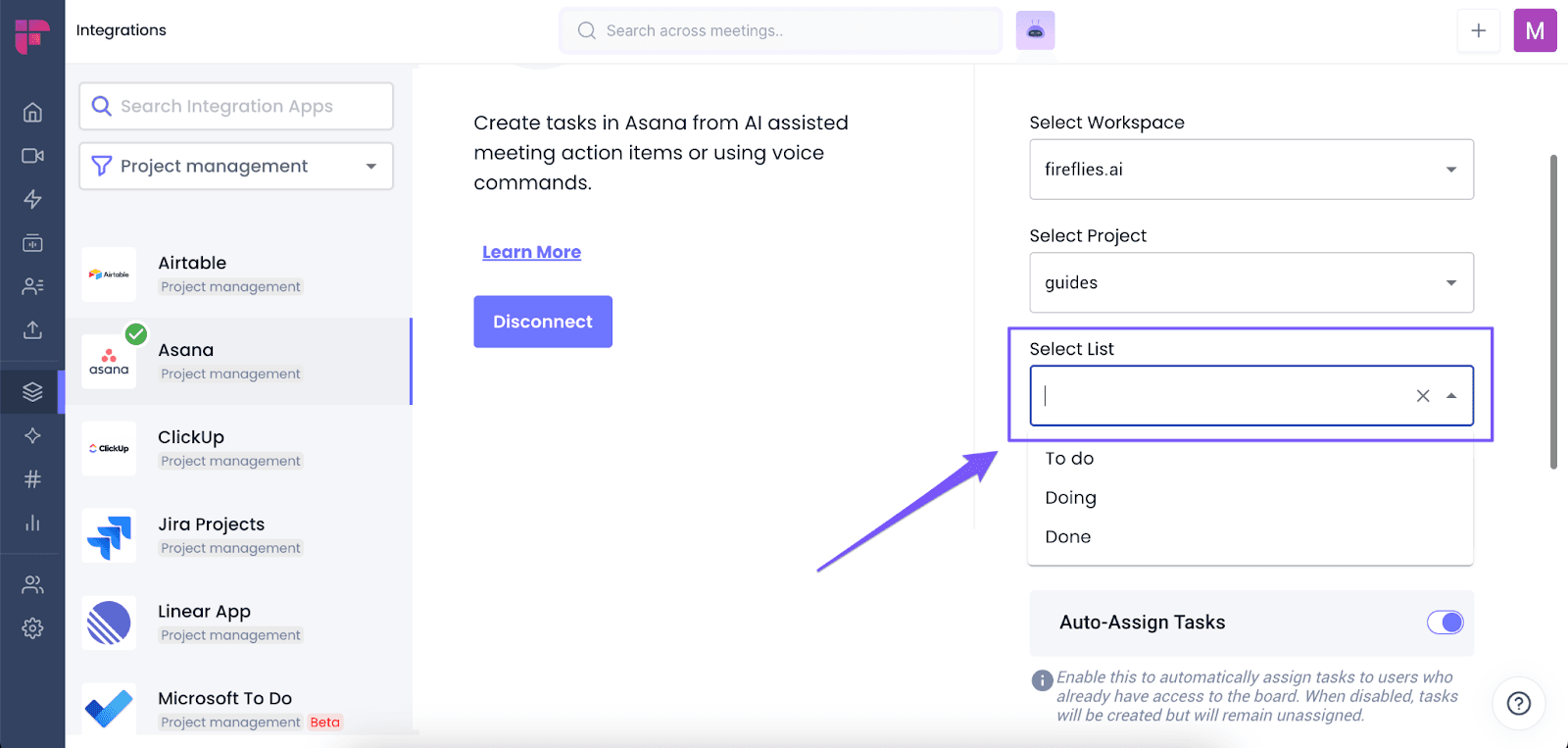Image resolution: width=1568 pixels, height=748 pixels.
Task: Open the Home icon in sidebar
Action: 32,112
